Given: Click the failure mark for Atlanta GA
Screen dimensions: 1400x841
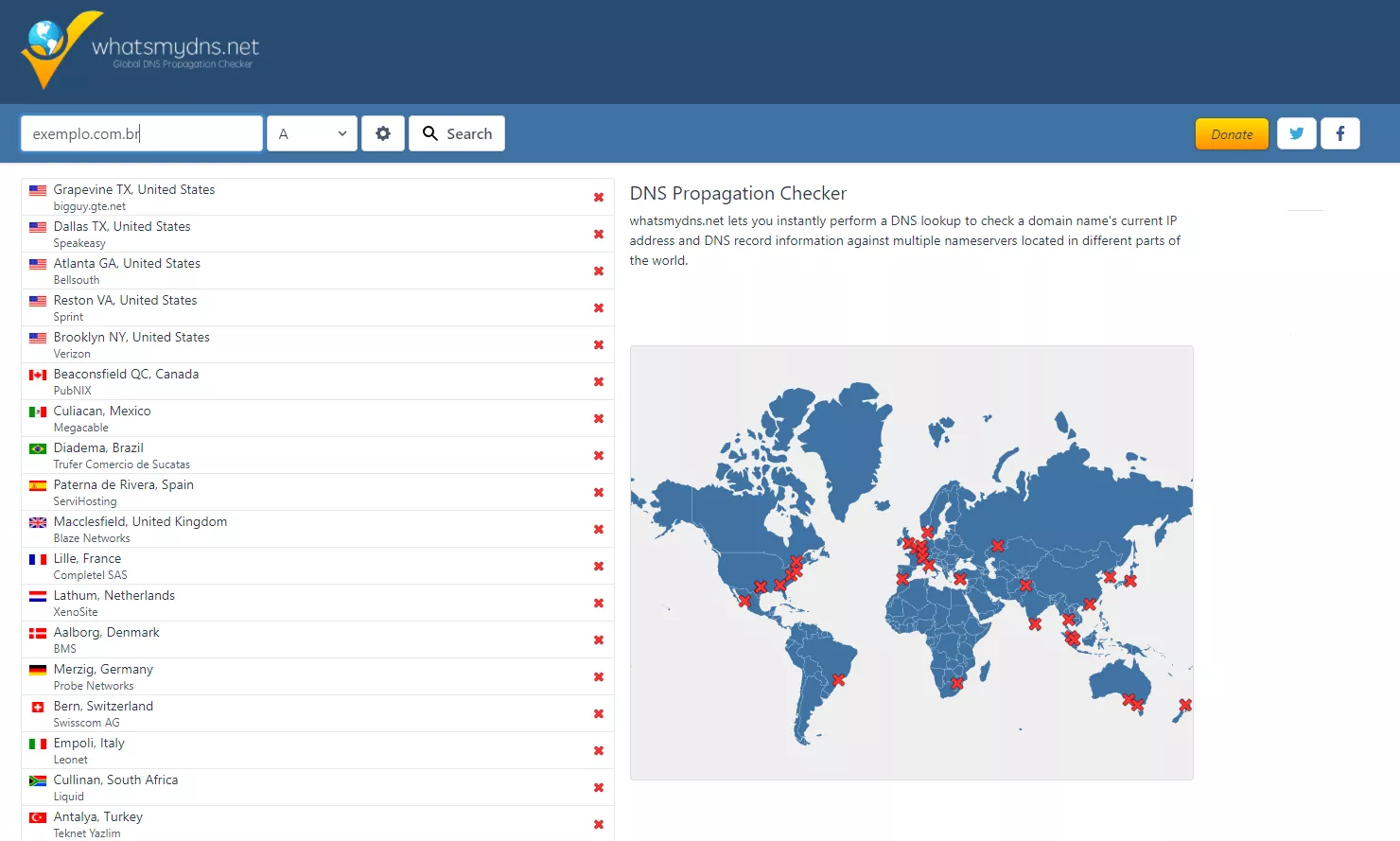Looking at the screenshot, I should [599, 271].
